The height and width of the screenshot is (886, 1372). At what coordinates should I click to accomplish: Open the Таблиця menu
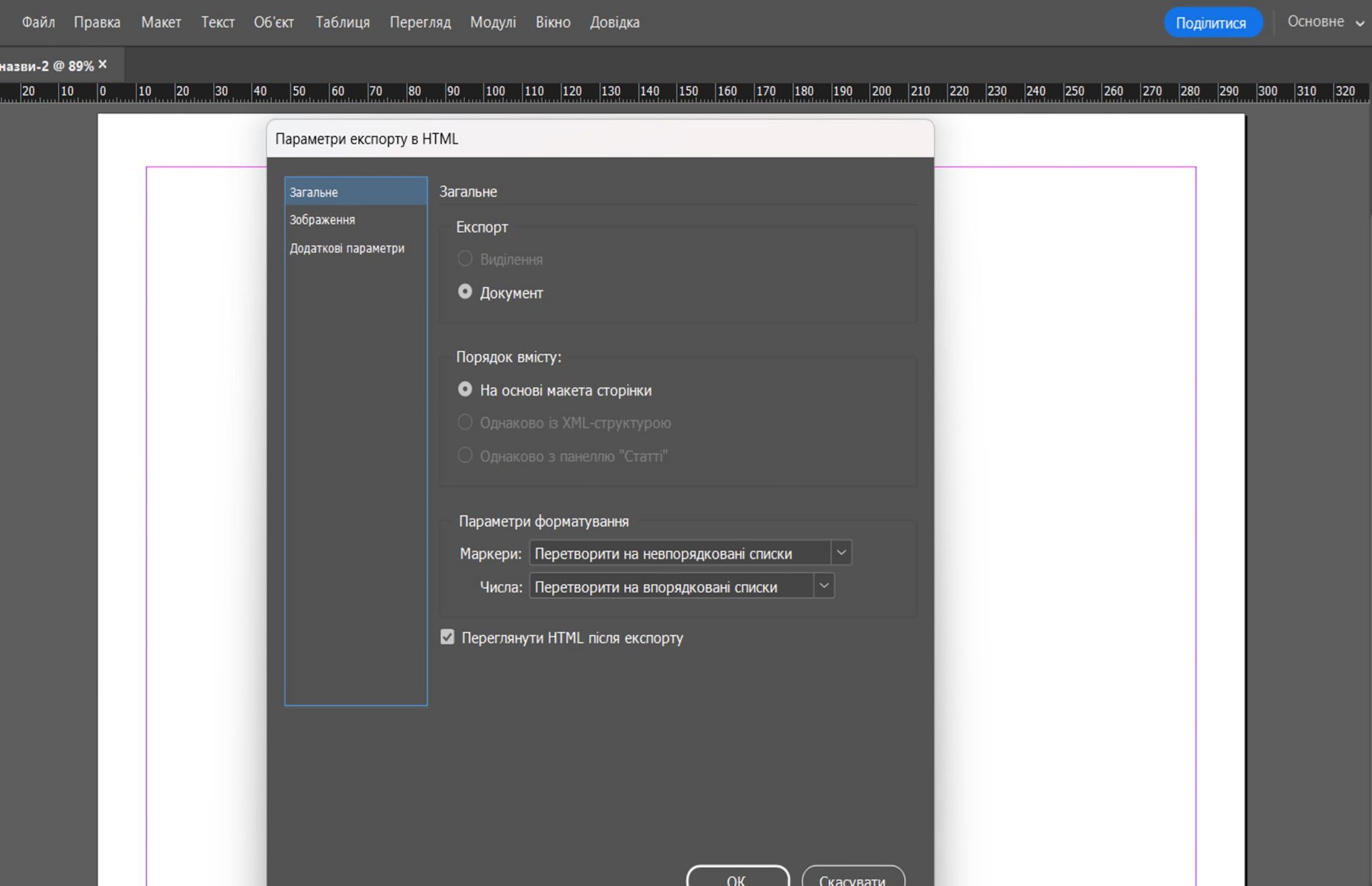click(x=342, y=22)
